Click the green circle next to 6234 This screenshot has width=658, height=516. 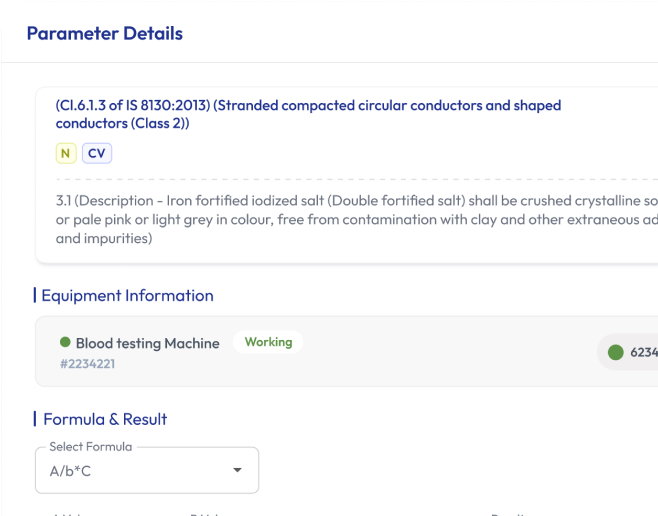coord(615,352)
